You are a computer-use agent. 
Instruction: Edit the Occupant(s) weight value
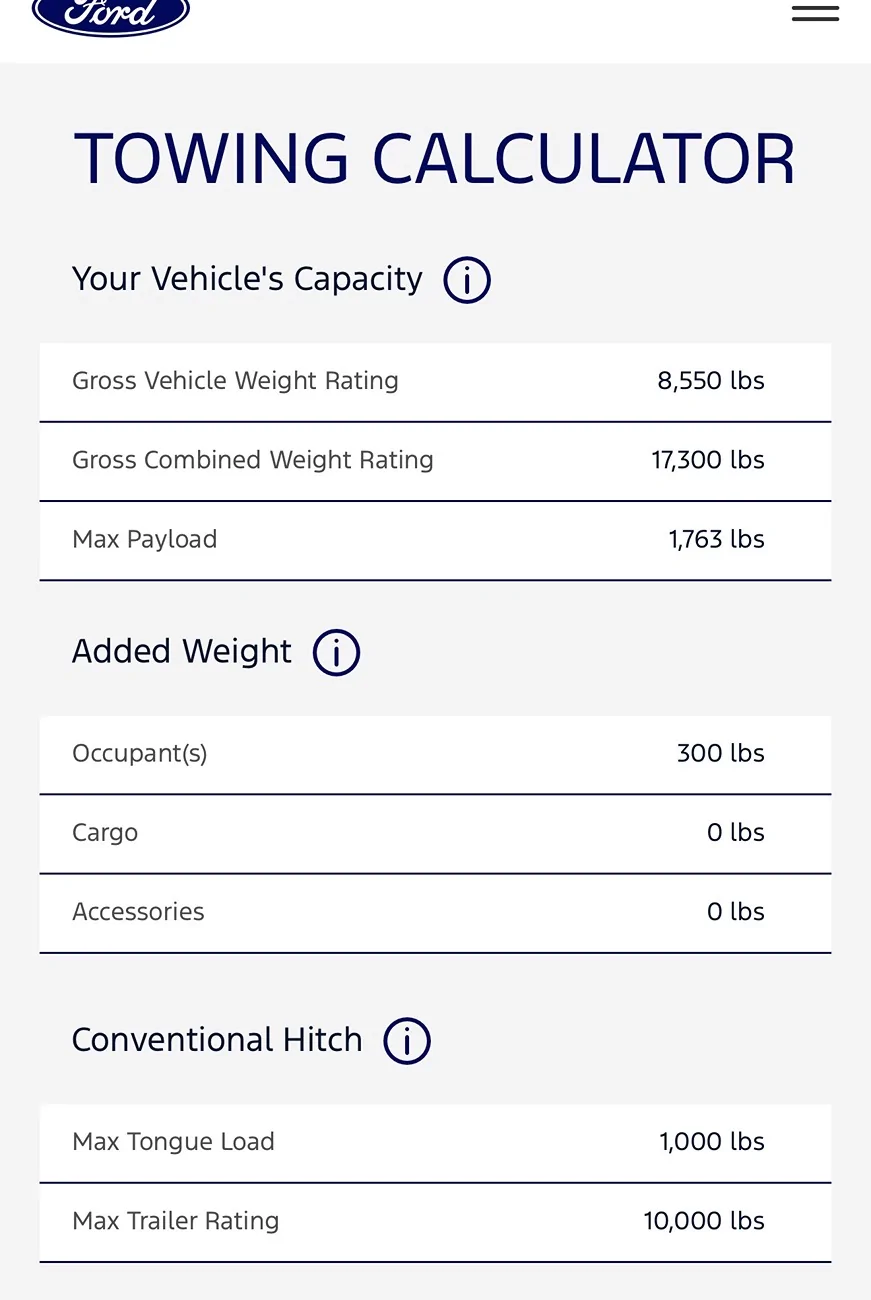pyautogui.click(x=720, y=754)
